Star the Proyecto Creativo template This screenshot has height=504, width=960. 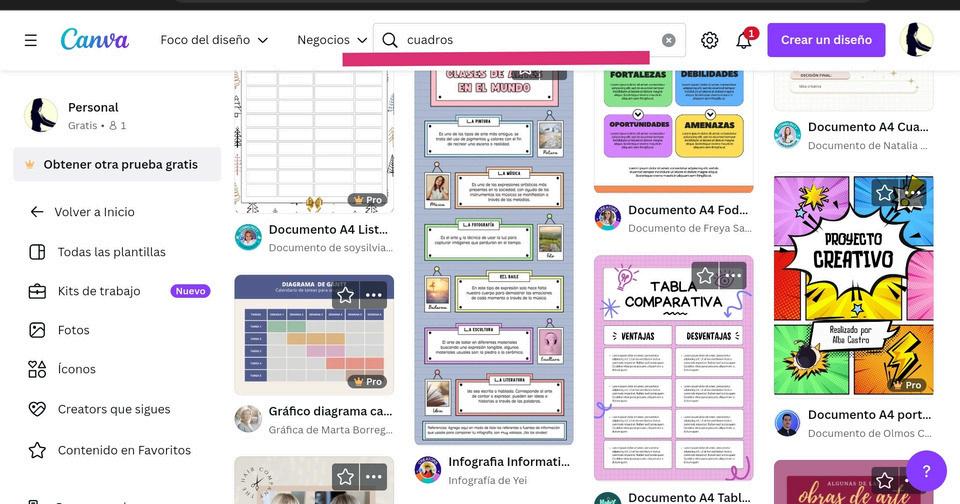(885, 194)
